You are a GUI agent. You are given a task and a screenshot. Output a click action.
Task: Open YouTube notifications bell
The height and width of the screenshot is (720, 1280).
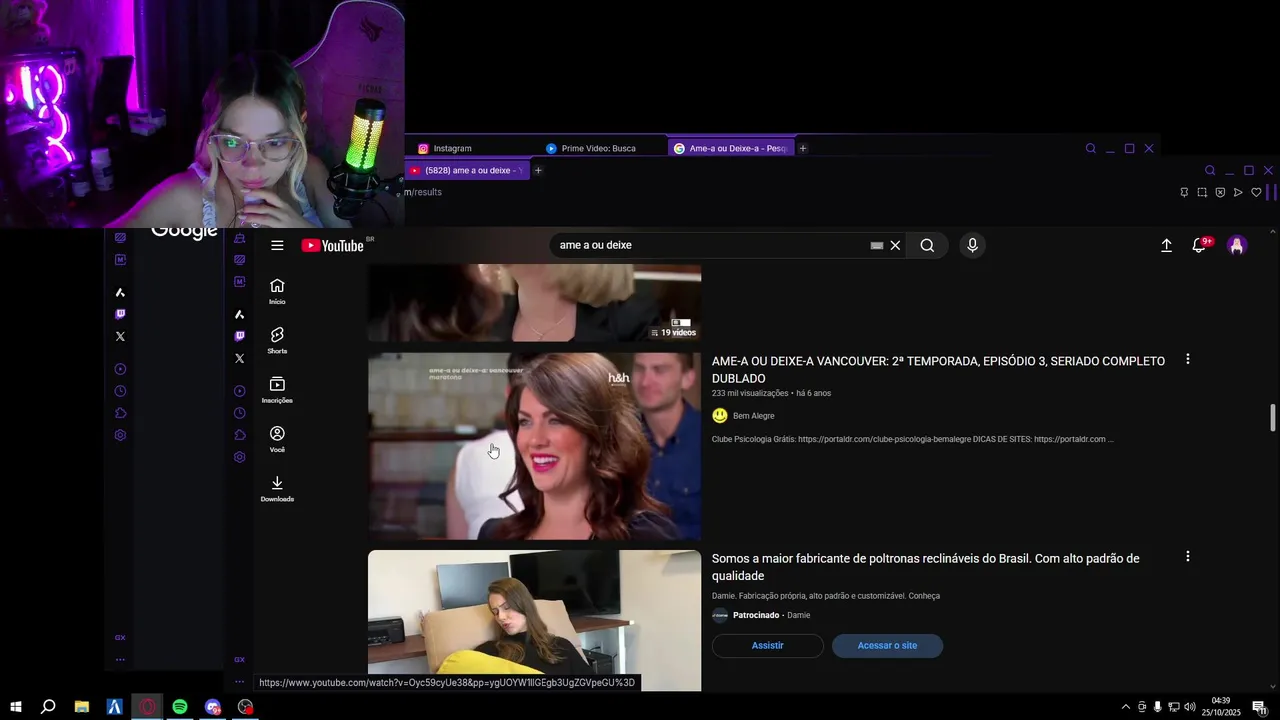1199,245
